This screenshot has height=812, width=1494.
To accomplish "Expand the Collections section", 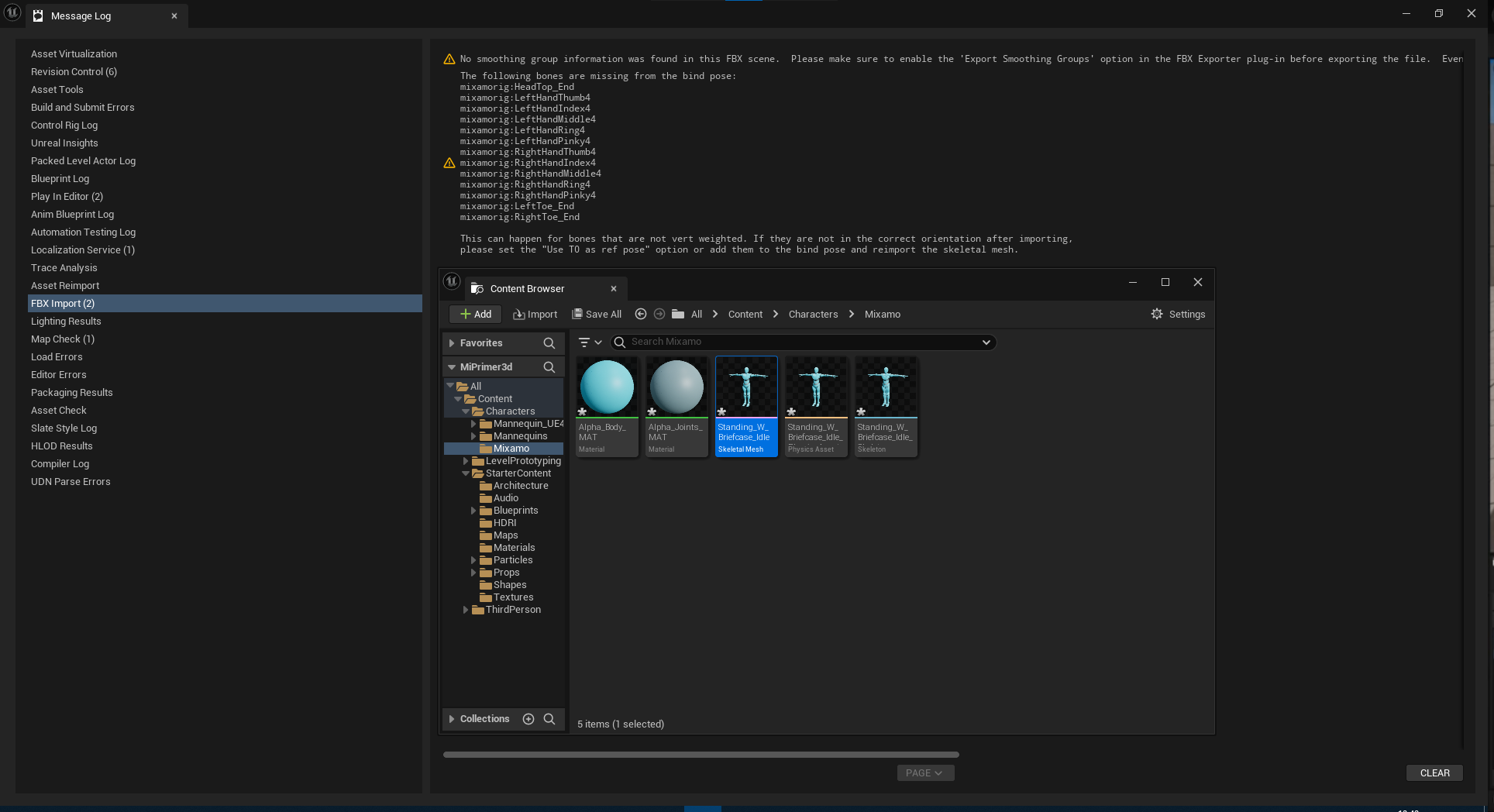I will 452,719.
